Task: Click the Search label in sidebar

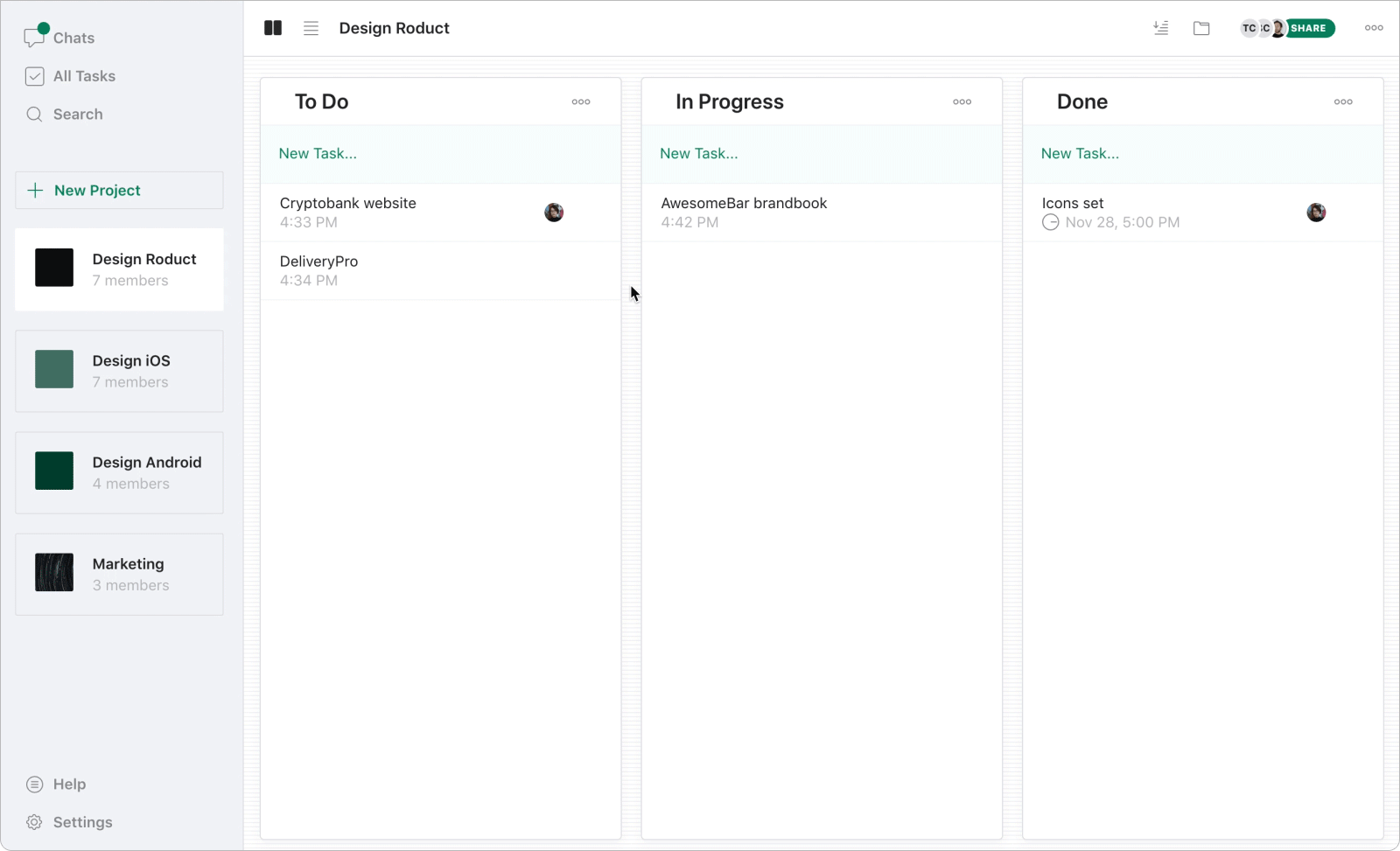Action: (x=78, y=115)
